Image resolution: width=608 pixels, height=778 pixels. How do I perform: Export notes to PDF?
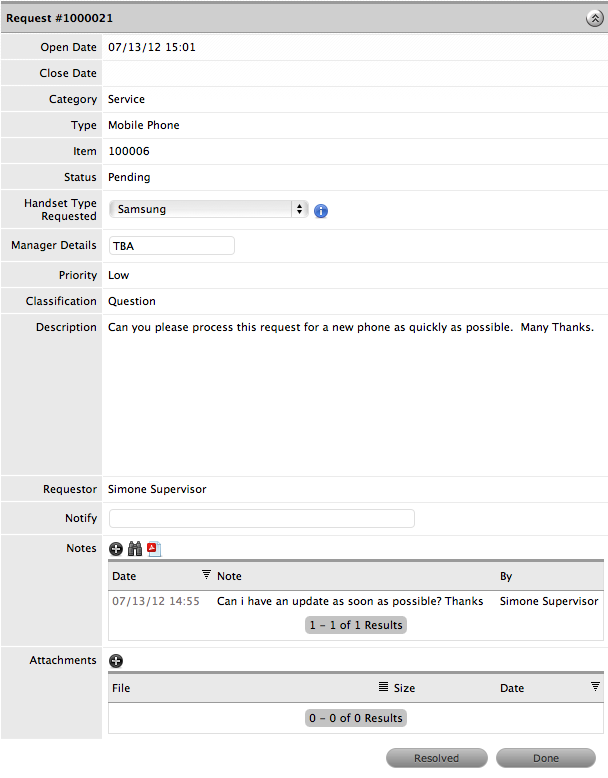(x=153, y=549)
